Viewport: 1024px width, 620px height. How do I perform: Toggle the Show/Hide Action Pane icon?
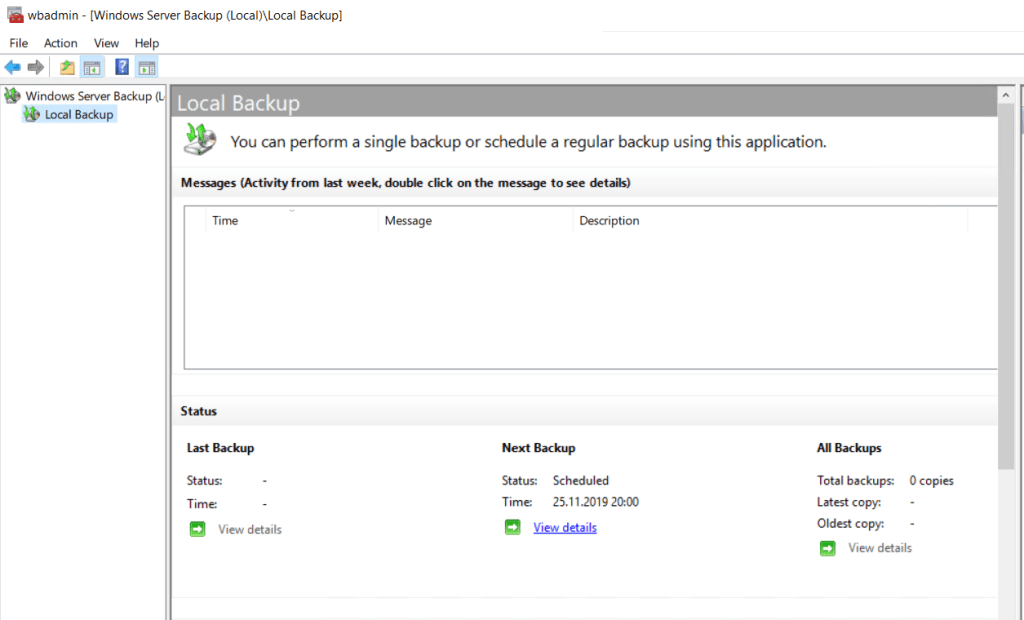pyautogui.click(x=147, y=67)
